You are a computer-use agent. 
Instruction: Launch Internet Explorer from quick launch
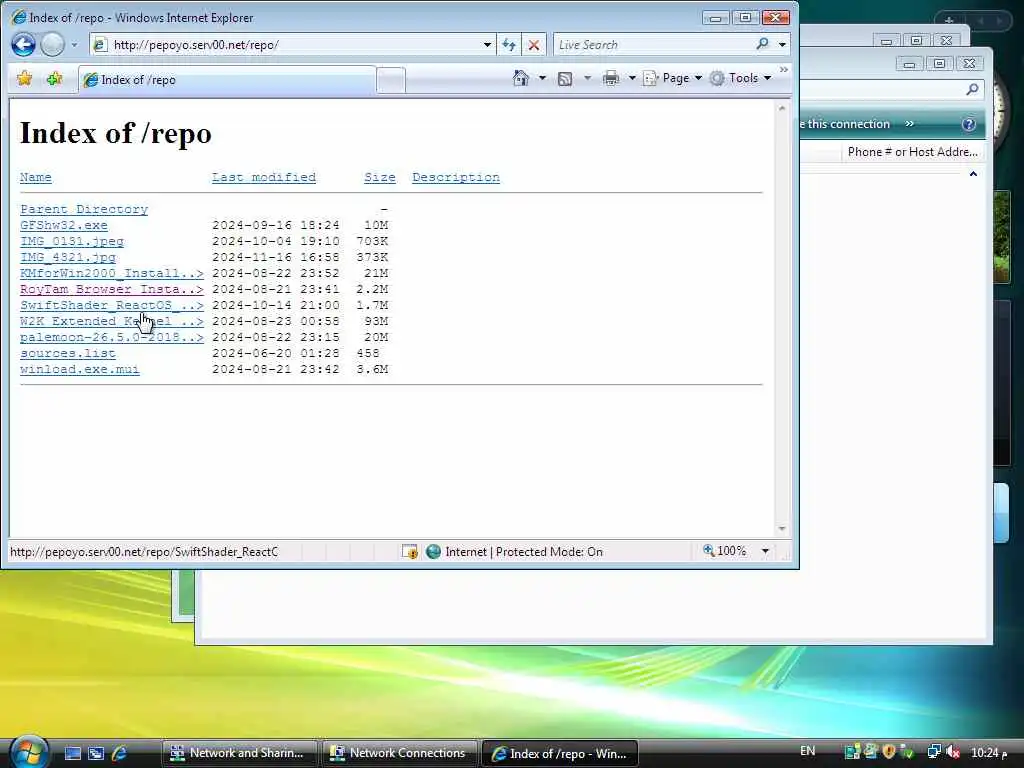tap(120, 754)
